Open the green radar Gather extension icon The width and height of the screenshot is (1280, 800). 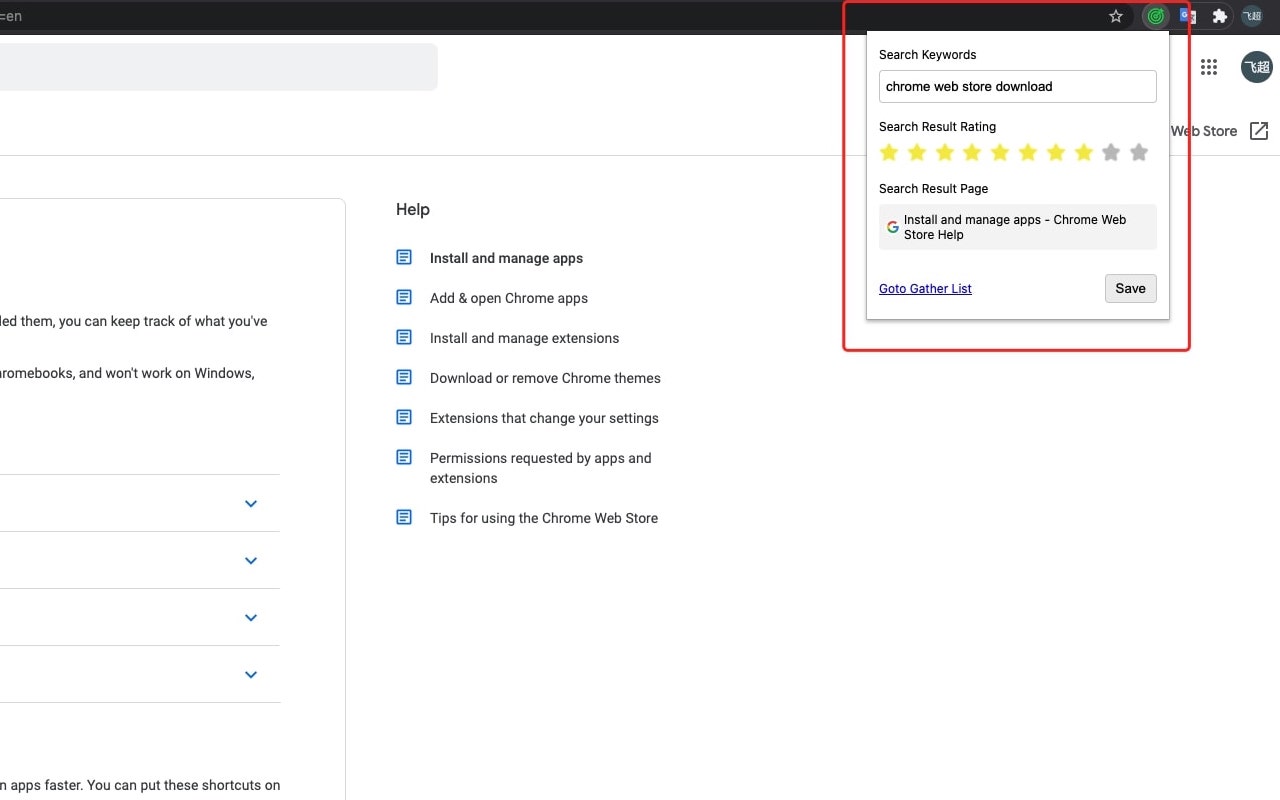click(x=1156, y=16)
